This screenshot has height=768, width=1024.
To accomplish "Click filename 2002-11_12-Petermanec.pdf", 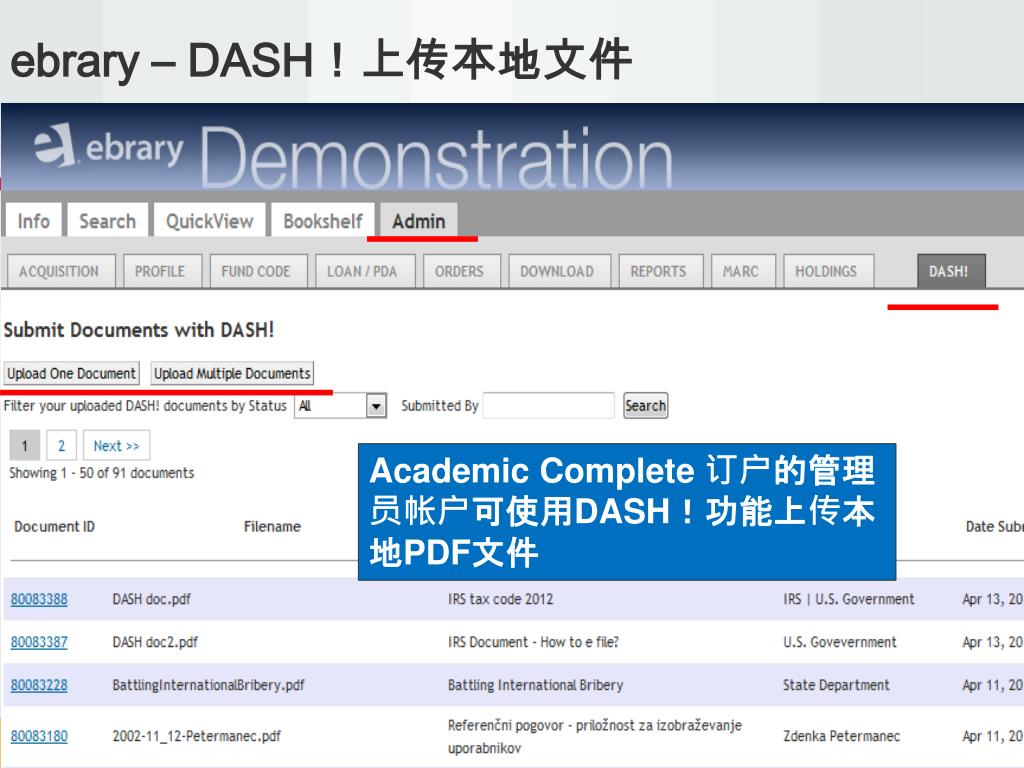I will coord(197,736).
